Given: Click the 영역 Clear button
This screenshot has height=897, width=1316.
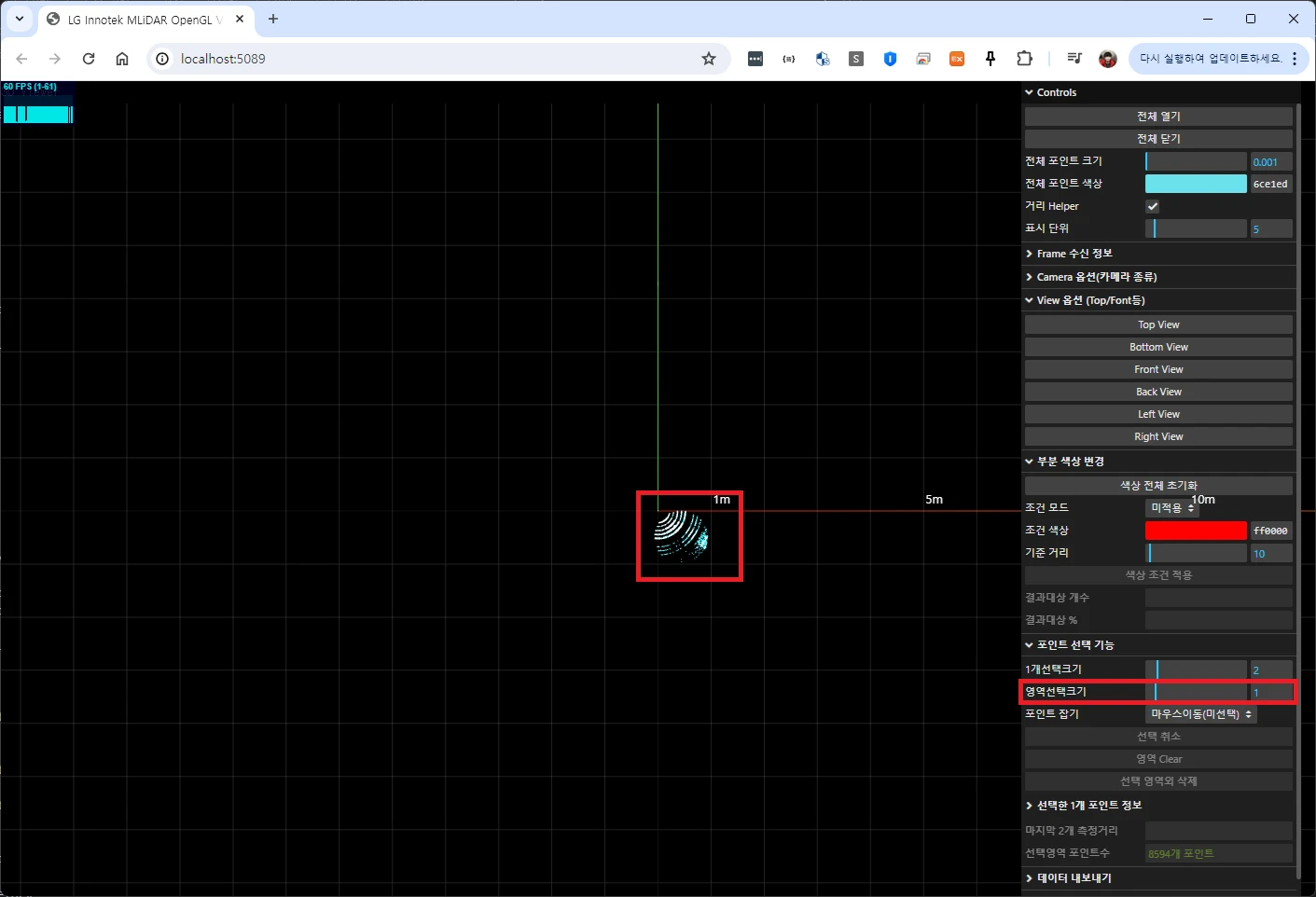Looking at the screenshot, I should [1158, 759].
